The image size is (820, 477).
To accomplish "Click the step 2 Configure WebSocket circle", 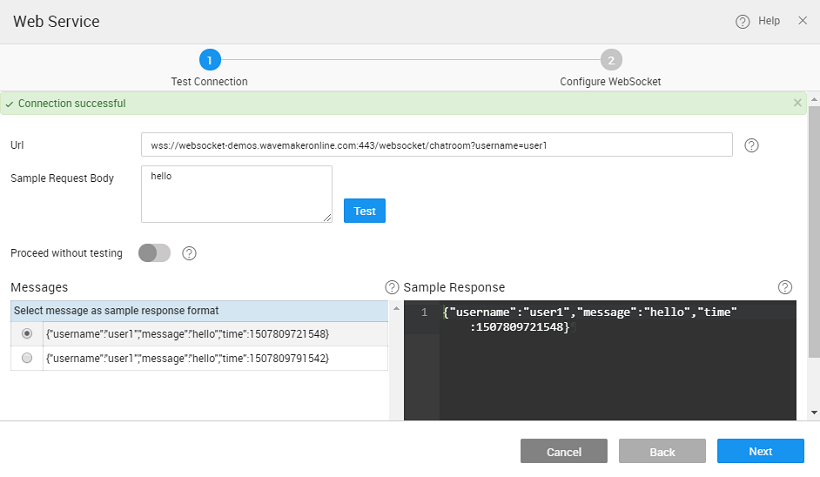I will (610, 59).
